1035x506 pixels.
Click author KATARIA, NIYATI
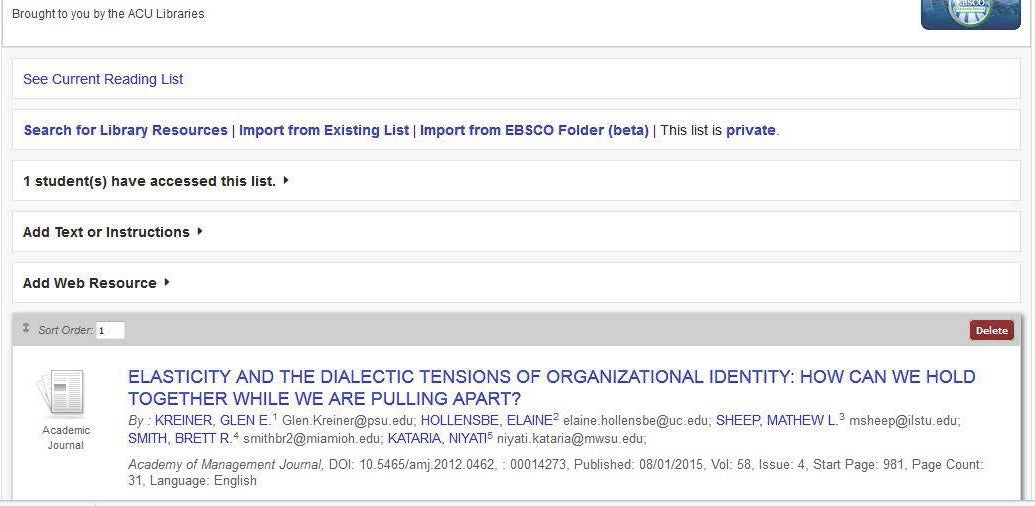pos(437,438)
